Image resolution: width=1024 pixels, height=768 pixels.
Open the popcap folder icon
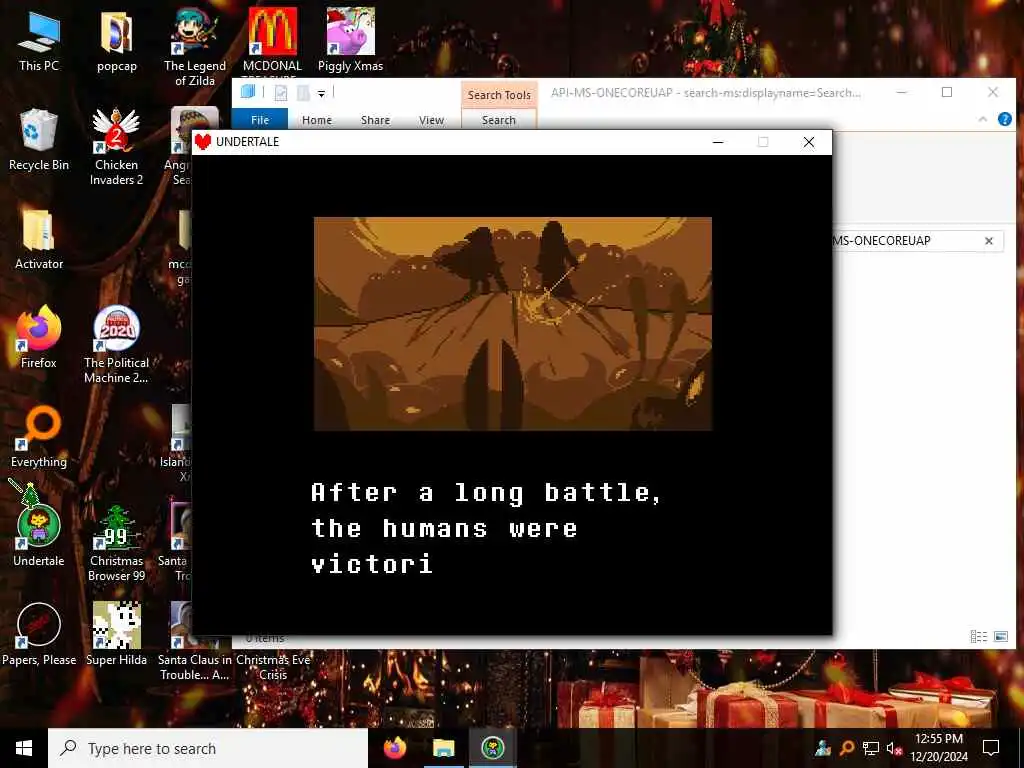tap(117, 41)
